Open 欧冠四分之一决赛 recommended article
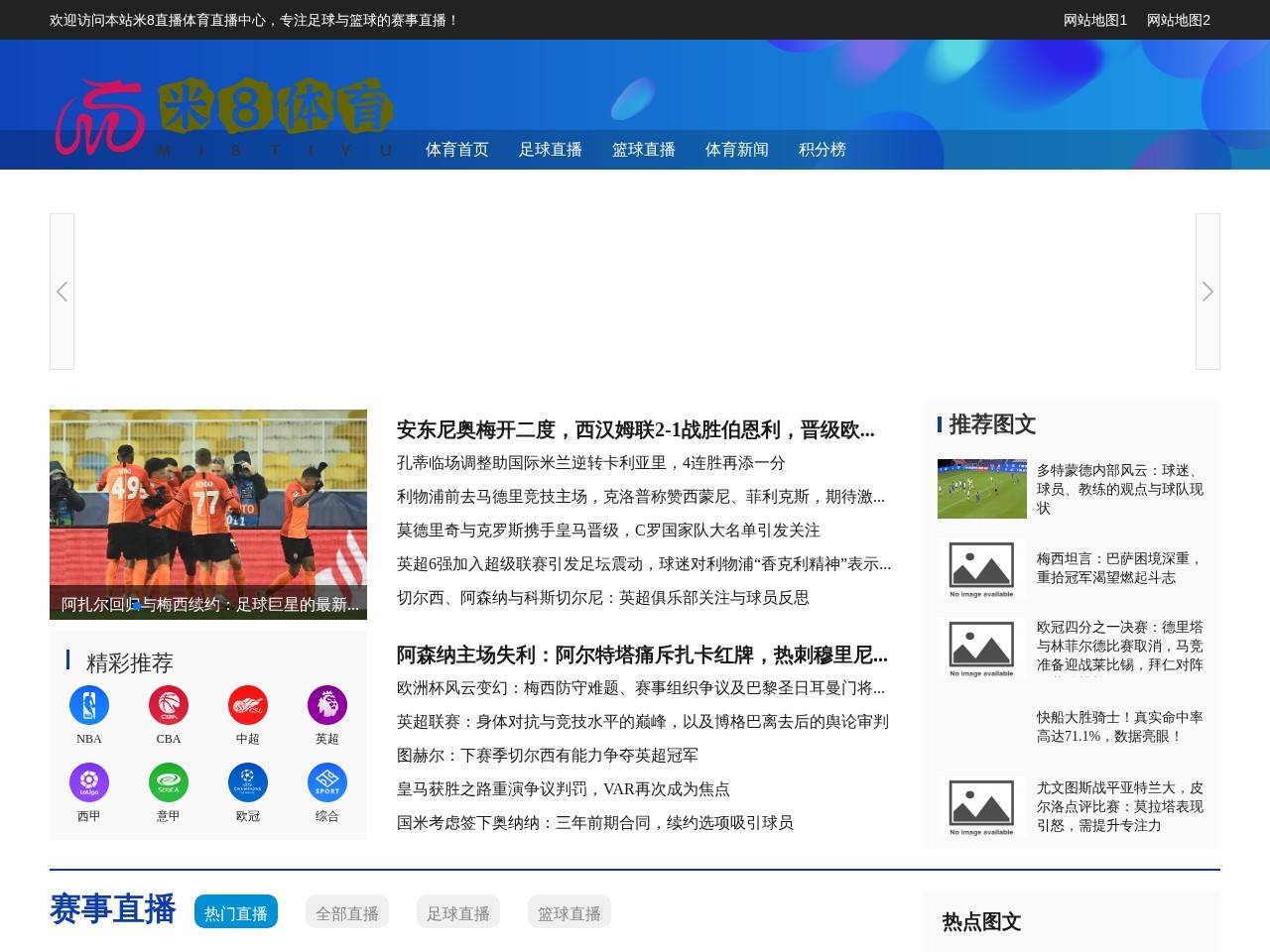This screenshot has height=952, width=1270. click(x=1120, y=646)
